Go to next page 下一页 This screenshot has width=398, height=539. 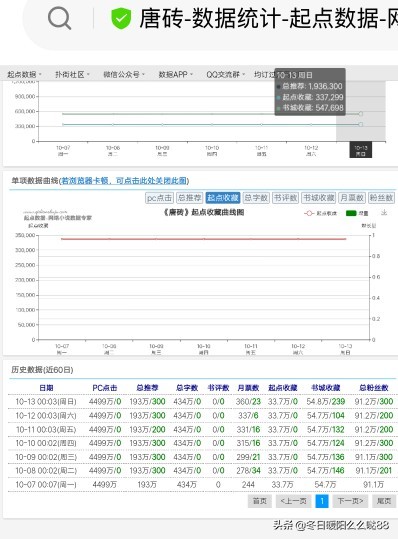(350, 501)
